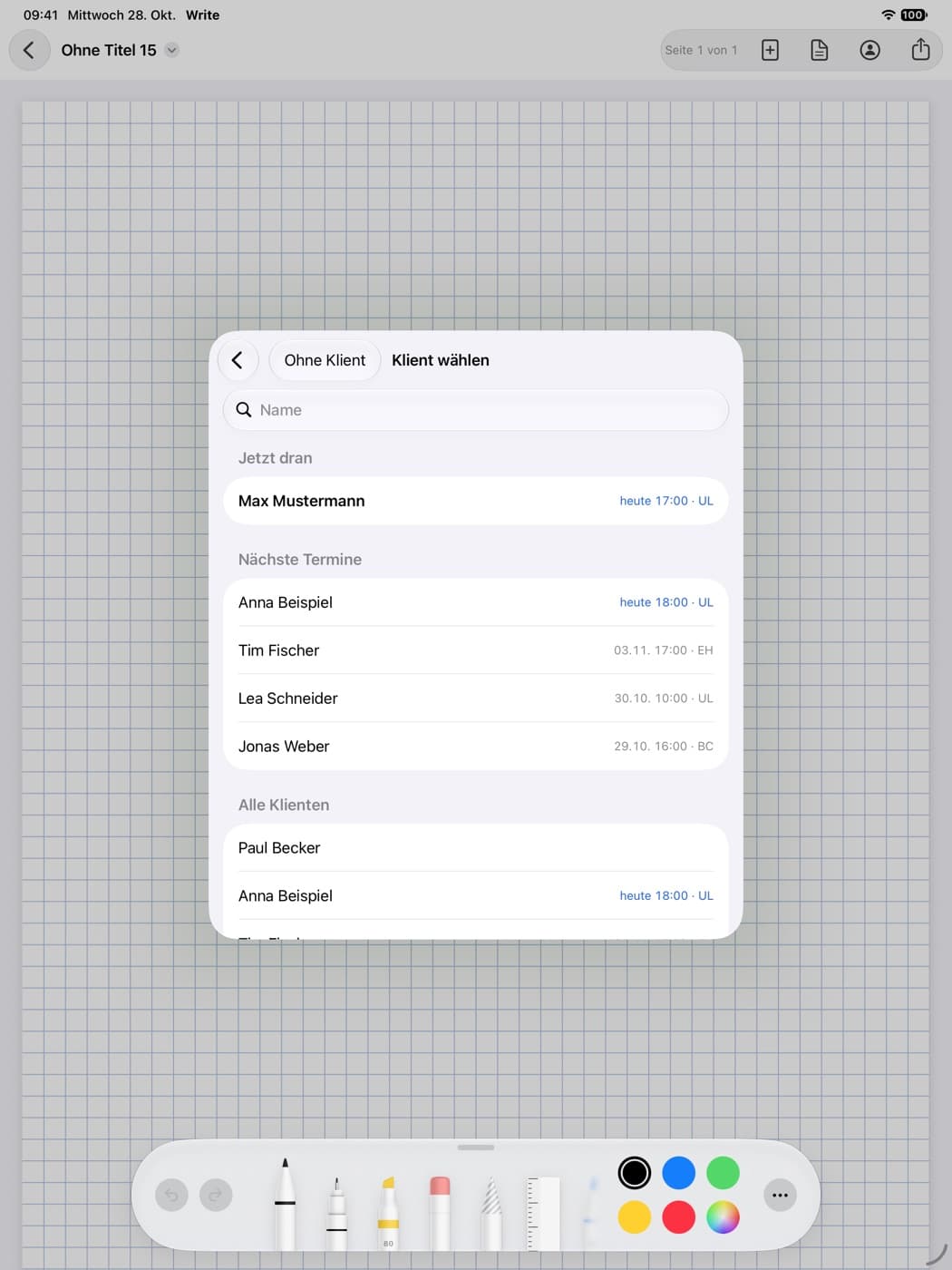This screenshot has height=1270, width=952.
Task: Navigate back with the top-left arrow
Action: (29, 50)
